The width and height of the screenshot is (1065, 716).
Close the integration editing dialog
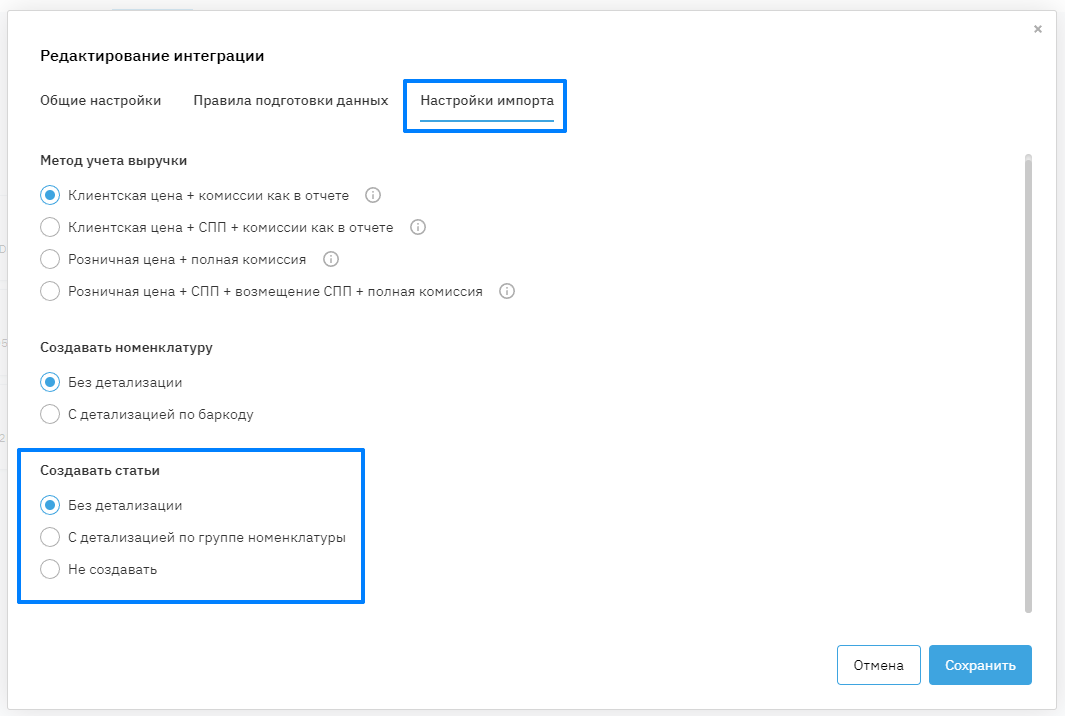1038,29
